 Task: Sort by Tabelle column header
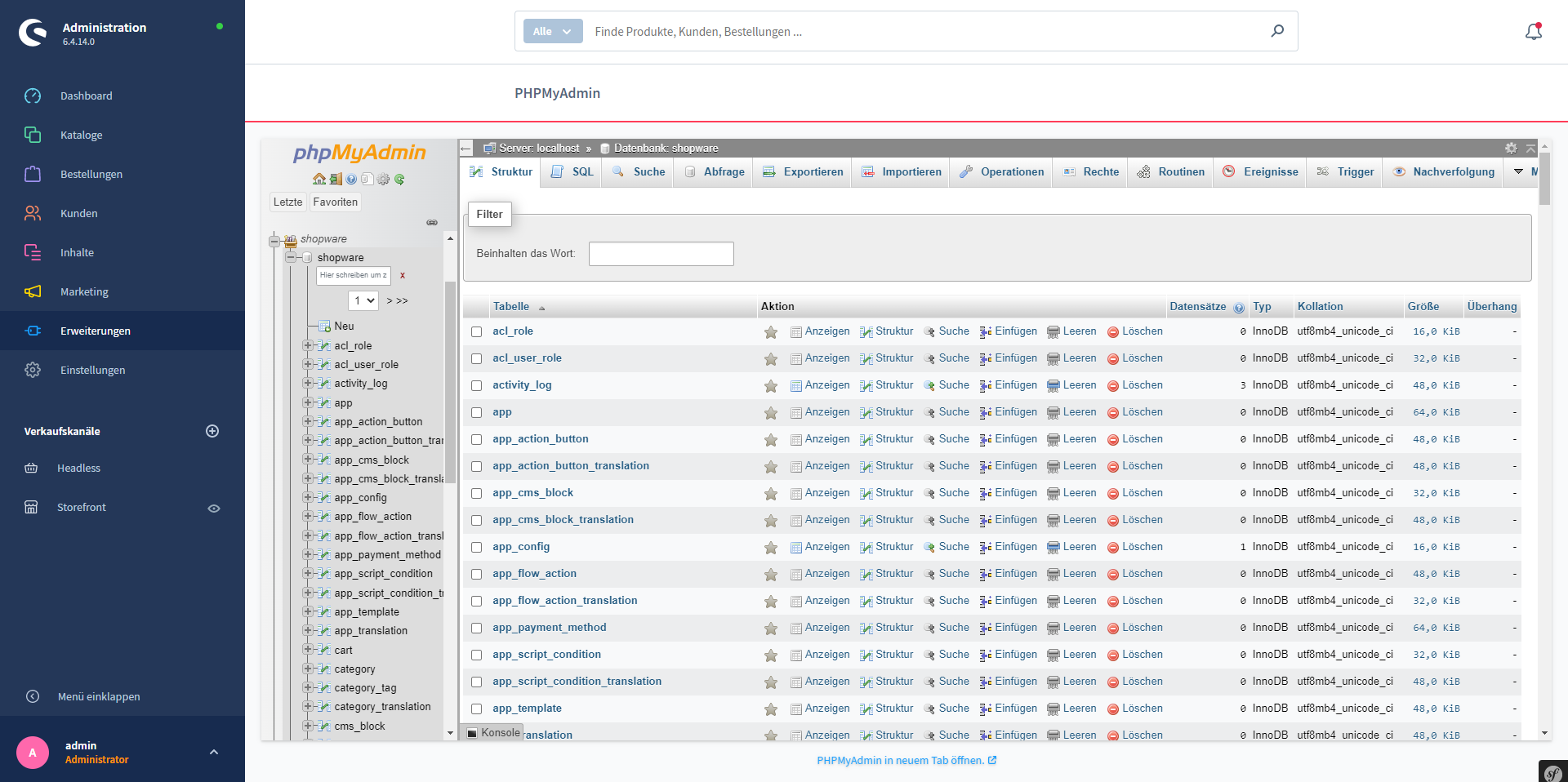coord(511,306)
